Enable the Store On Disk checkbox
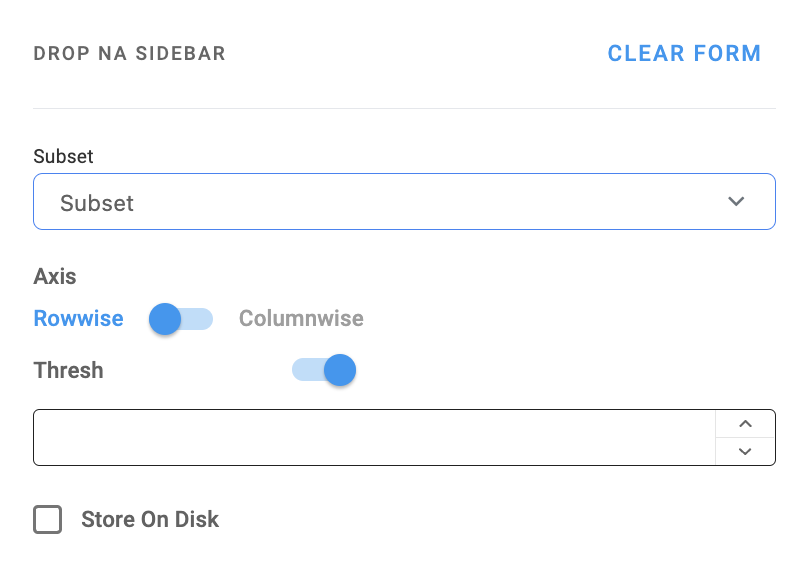Viewport: 804px width, 568px height. coord(48,520)
